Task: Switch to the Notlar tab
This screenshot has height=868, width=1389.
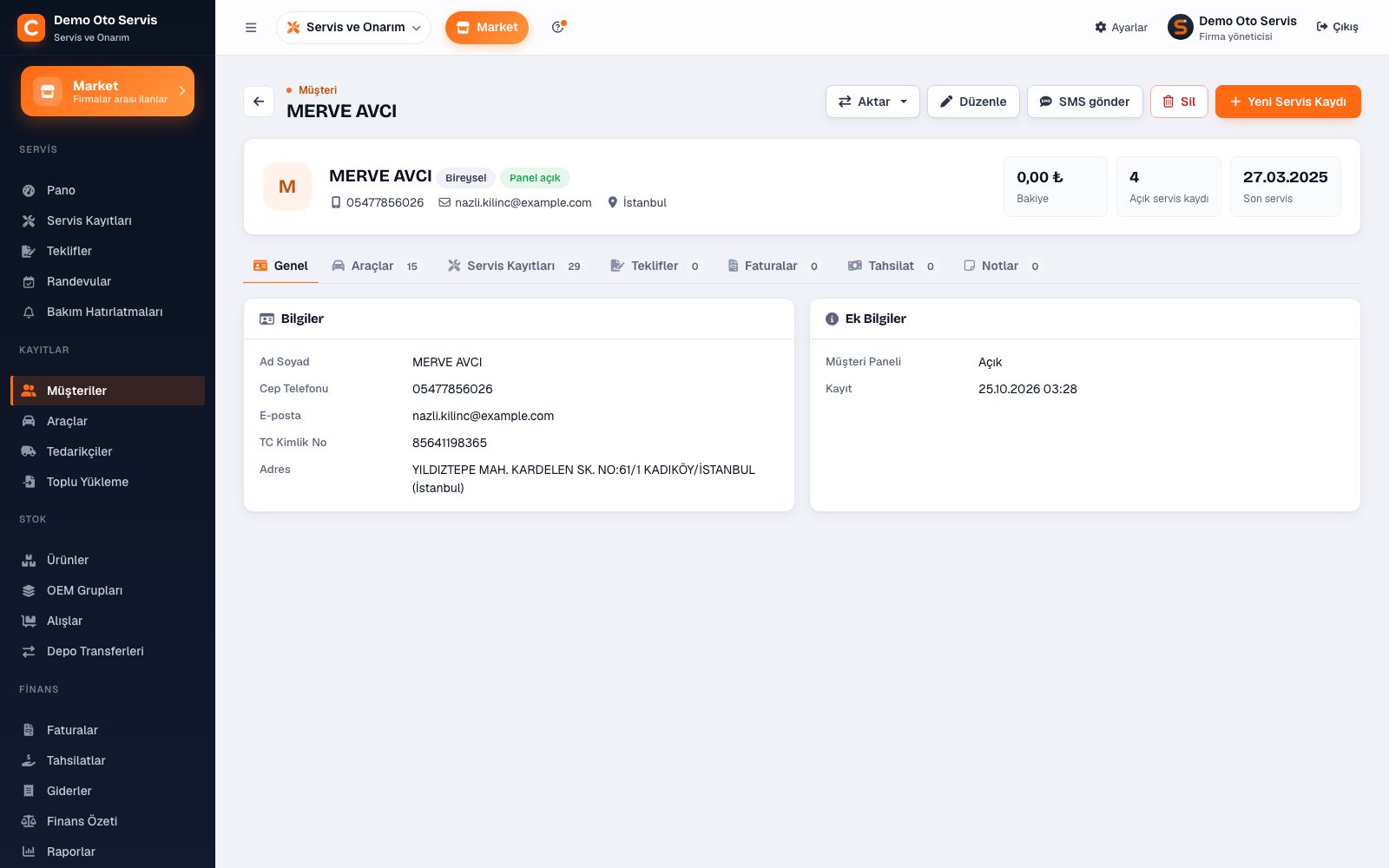Action: click(1001, 266)
